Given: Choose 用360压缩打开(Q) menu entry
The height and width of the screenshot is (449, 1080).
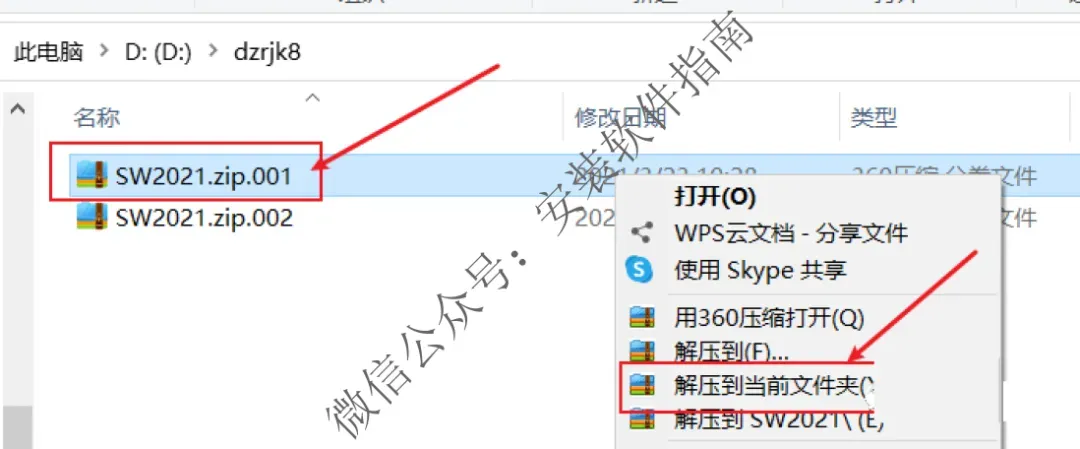Looking at the screenshot, I should 768,317.
